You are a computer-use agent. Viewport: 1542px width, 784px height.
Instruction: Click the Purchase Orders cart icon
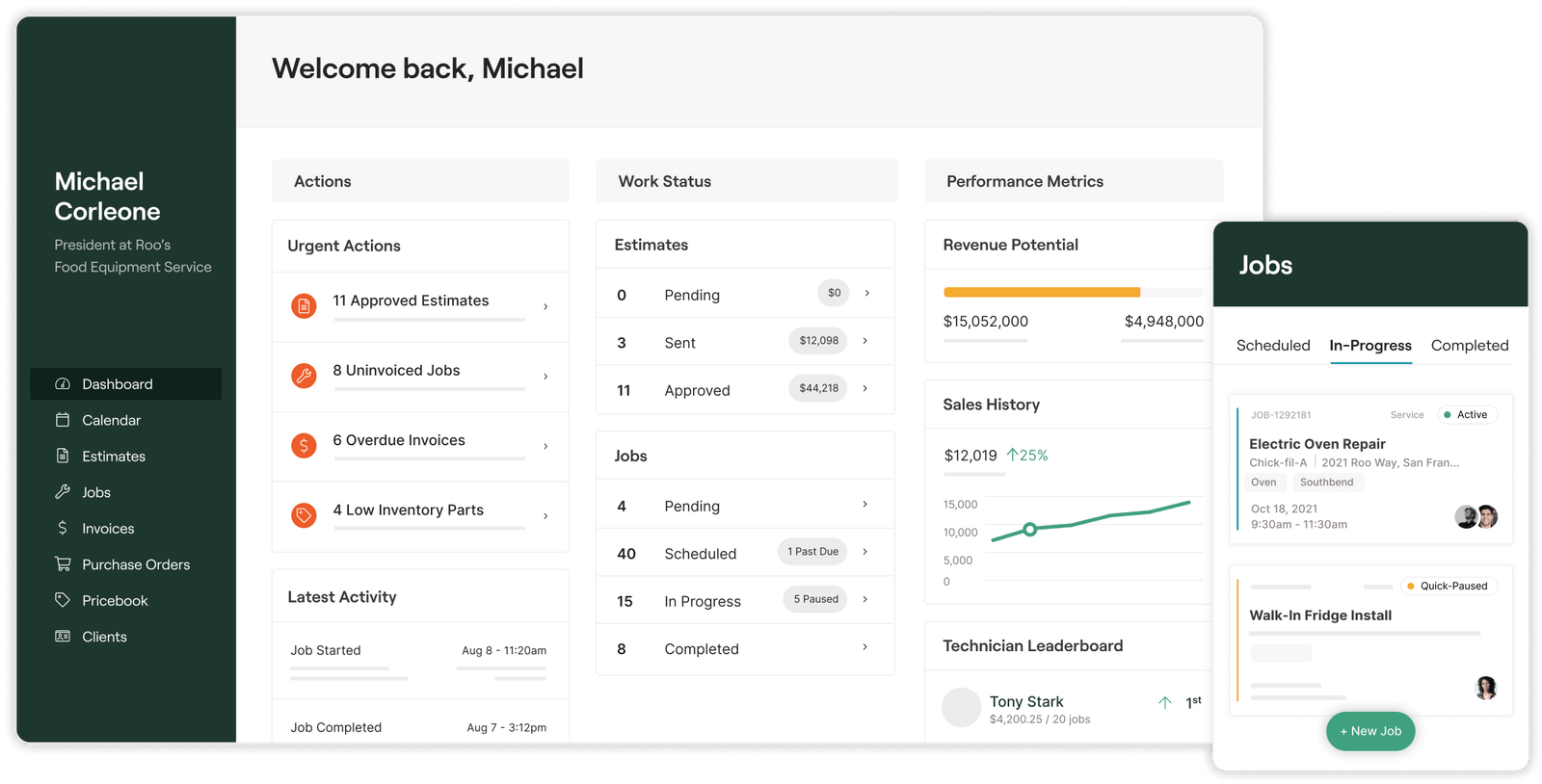tap(63, 564)
